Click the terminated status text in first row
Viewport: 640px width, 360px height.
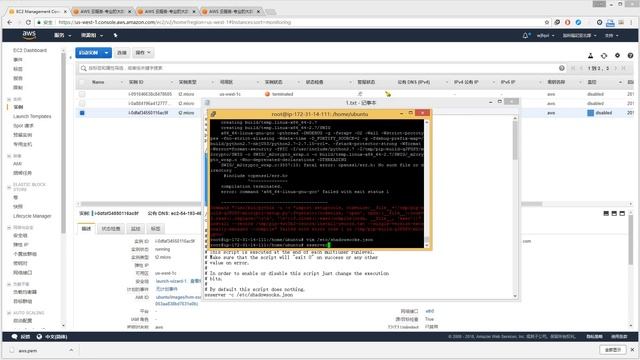click(282, 94)
